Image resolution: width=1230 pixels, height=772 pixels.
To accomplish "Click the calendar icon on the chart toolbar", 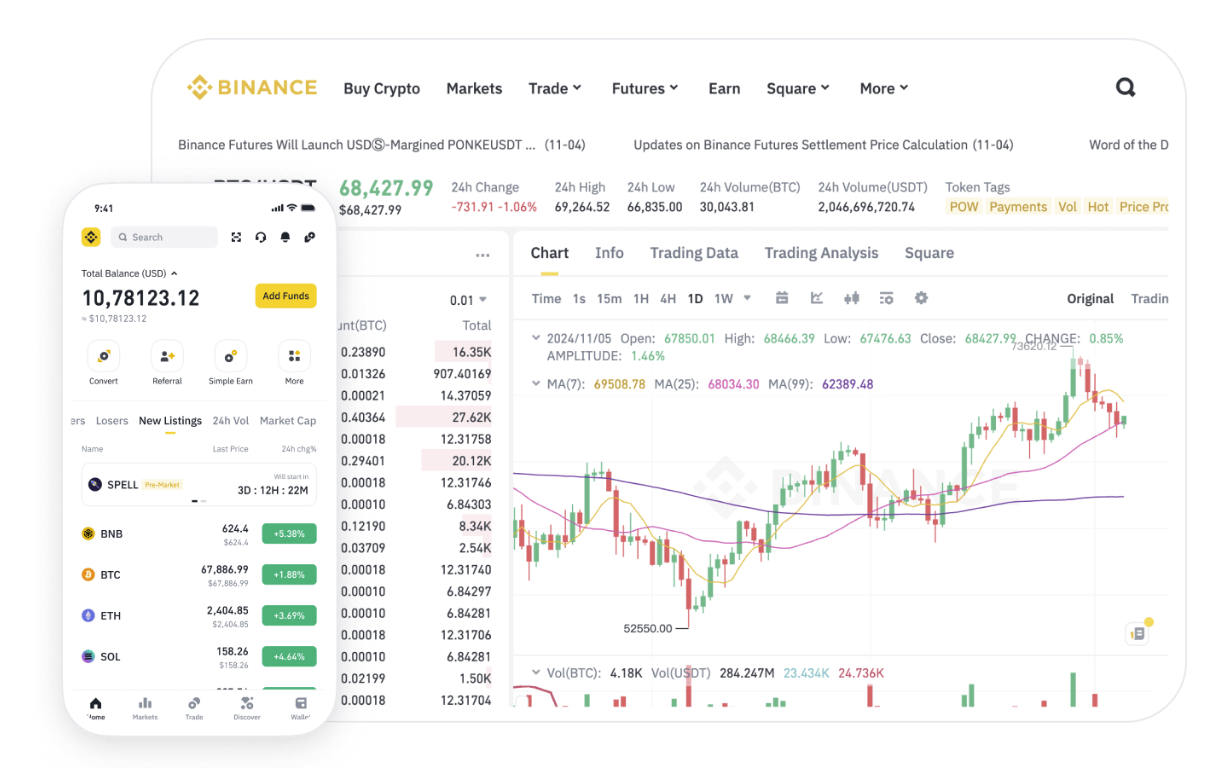I will [782, 298].
